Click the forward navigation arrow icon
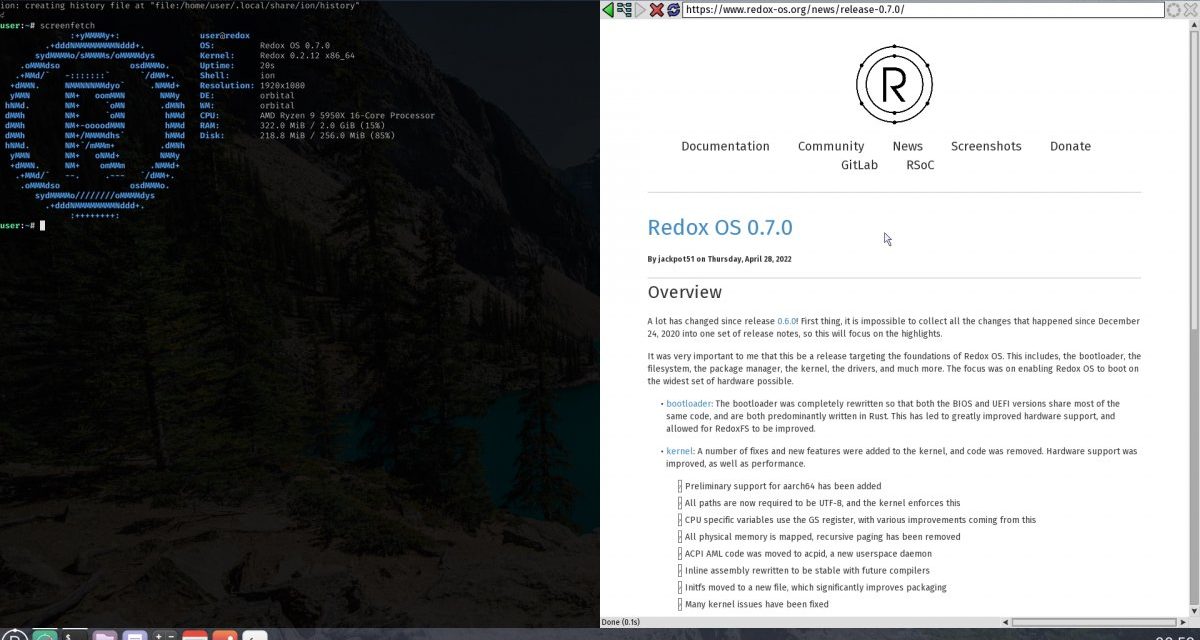The width and height of the screenshot is (1200, 640). (x=640, y=9)
